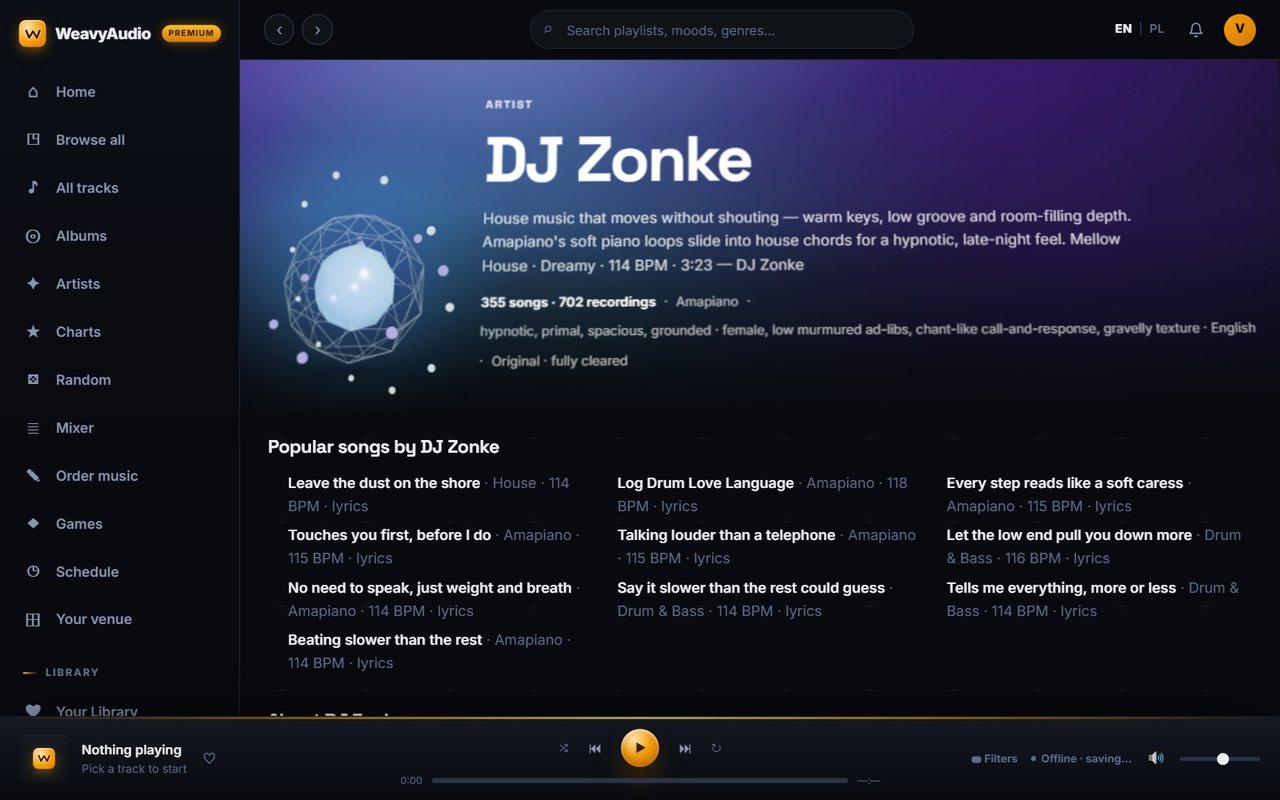
Task: Click the Schedule clock icon
Action: tap(33, 572)
